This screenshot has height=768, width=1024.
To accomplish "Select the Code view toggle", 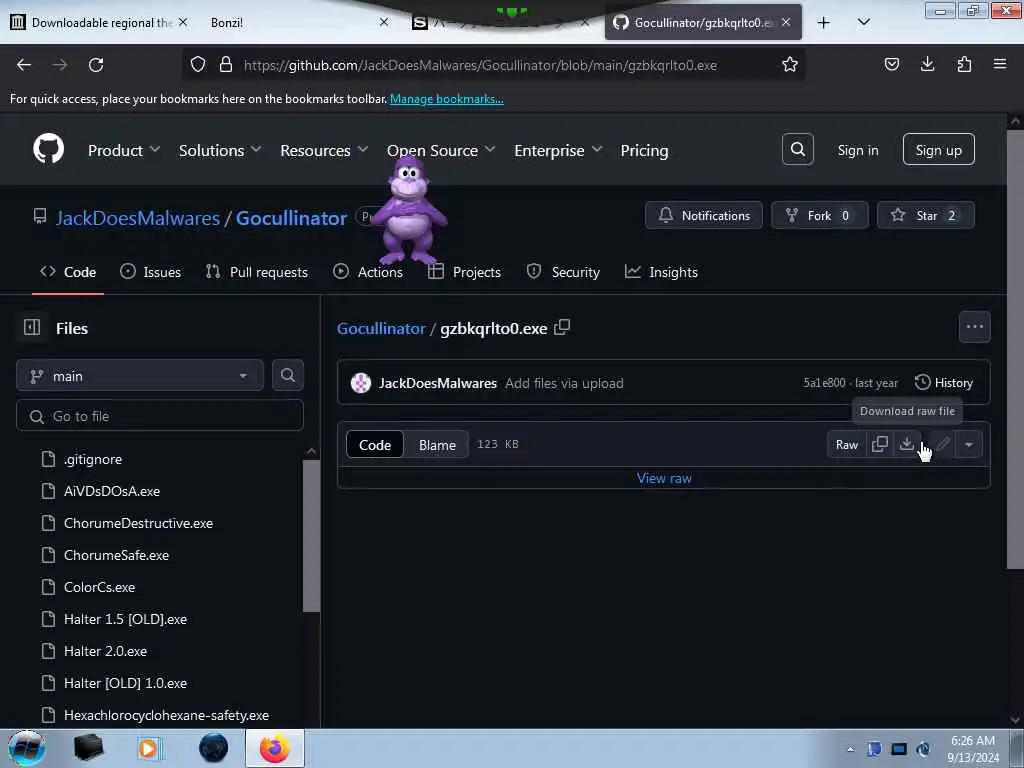I will click(x=375, y=445).
